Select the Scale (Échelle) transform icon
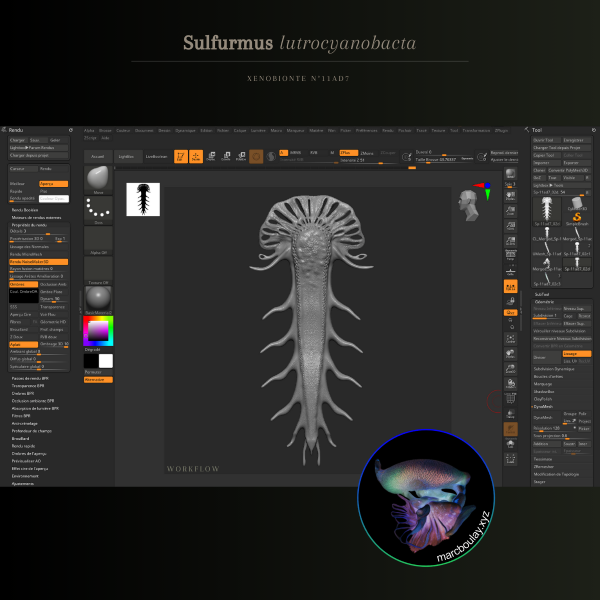The width and height of the screenshot is (600, 600). [x=226, y=157]
